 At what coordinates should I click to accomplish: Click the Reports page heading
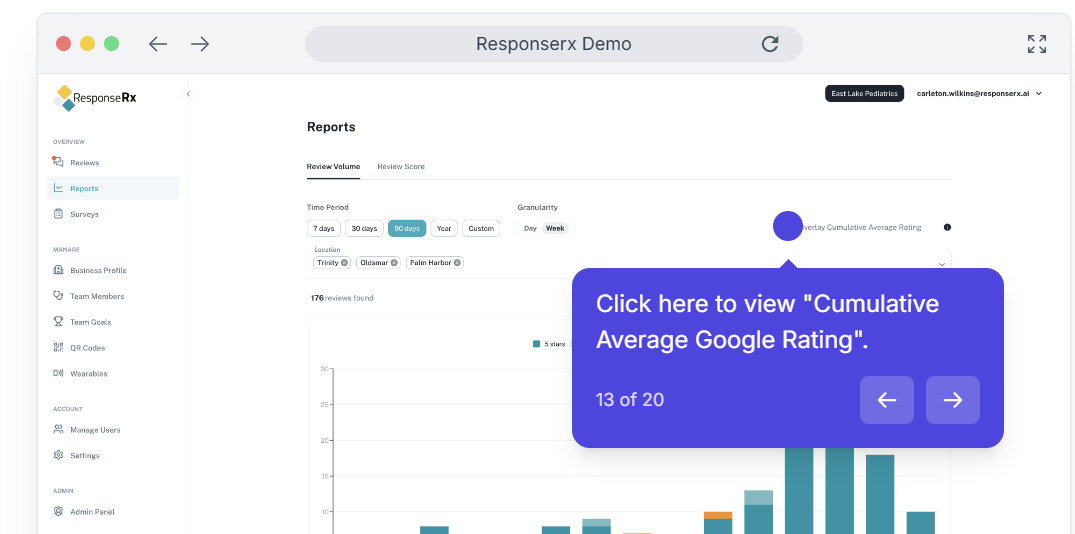tap(331, 127)
